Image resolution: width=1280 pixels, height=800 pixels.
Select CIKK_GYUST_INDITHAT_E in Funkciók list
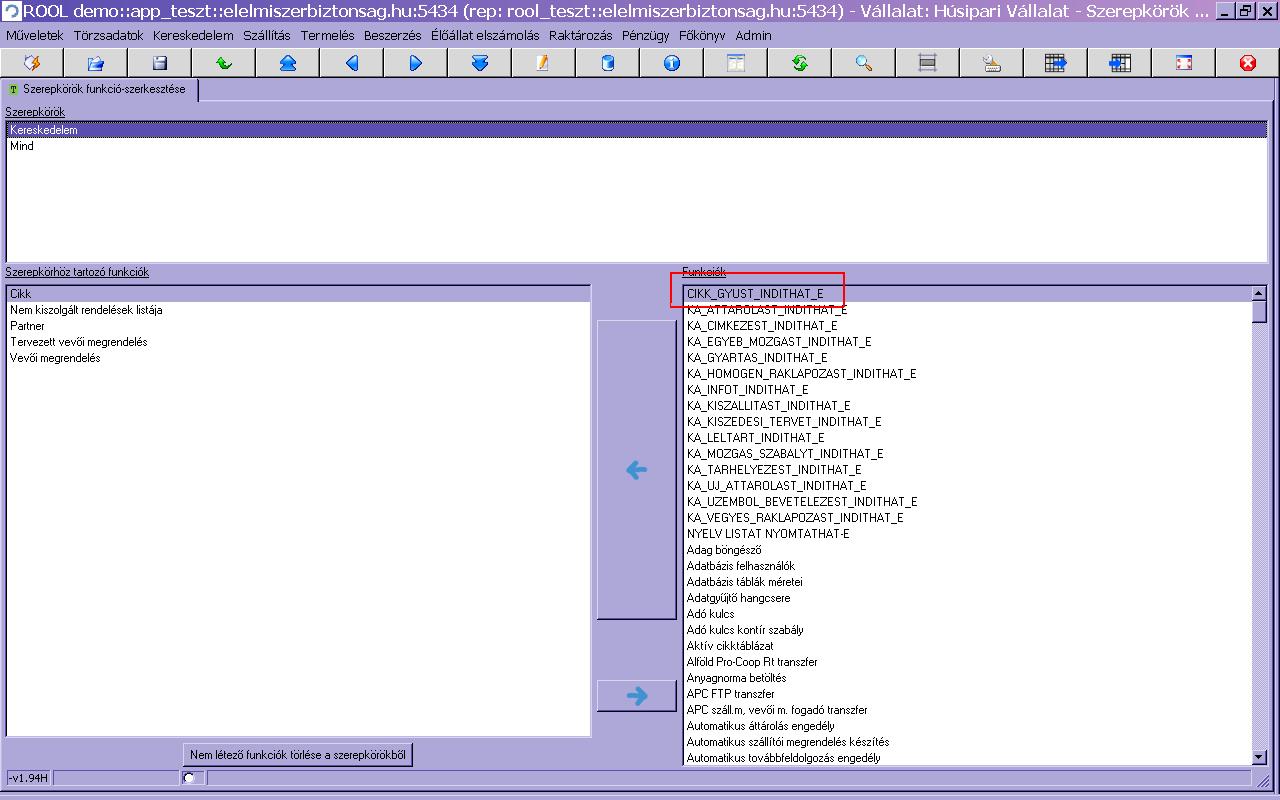click(x=968, y=294)
